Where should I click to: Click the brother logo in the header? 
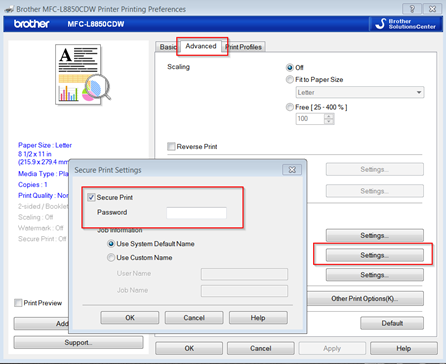tap(32, 24)
